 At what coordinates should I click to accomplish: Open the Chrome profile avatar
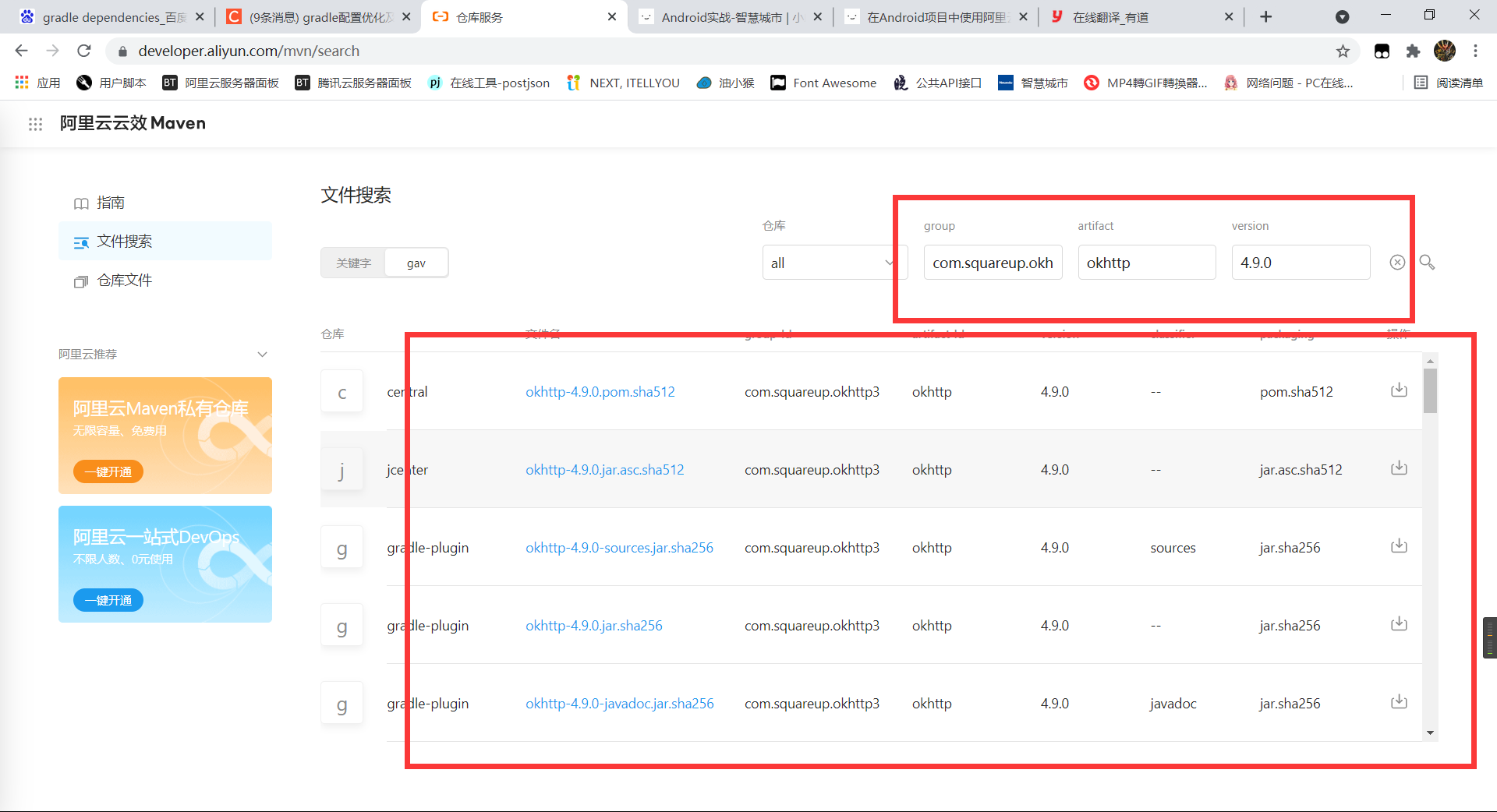[x=1444, y=51]
